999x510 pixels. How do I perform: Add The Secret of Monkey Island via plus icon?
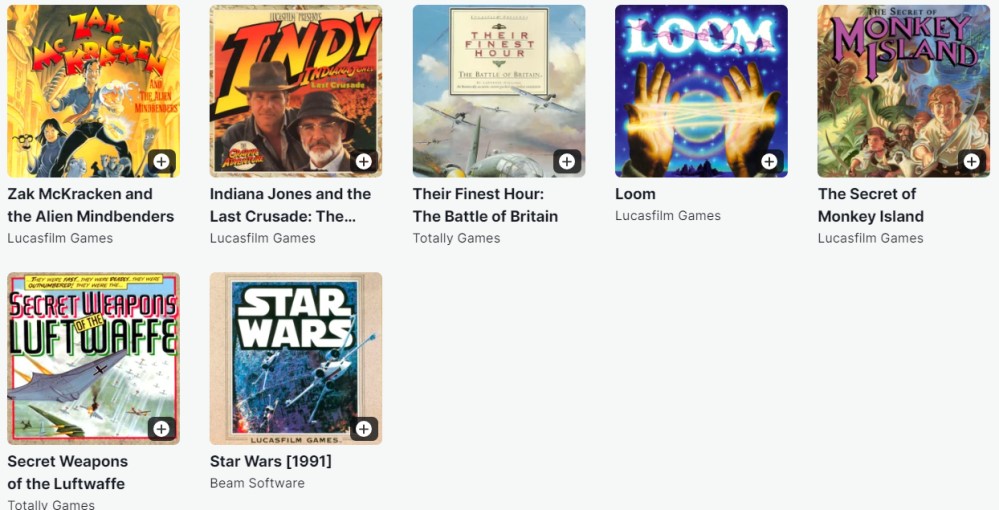point(972,161)
